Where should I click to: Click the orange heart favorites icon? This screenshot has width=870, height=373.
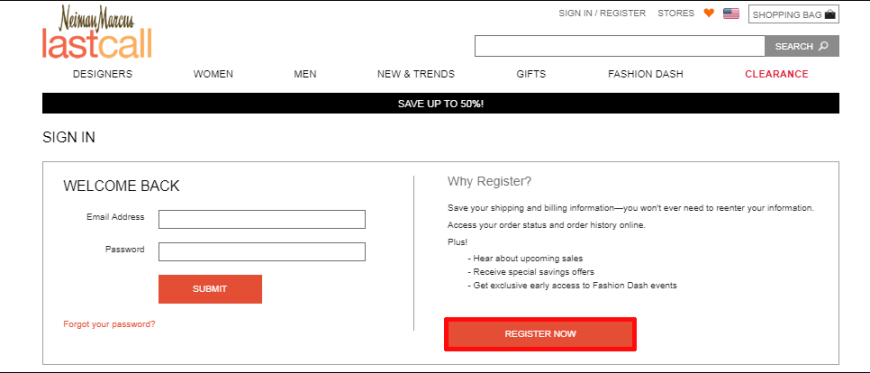[x=709, y=13]
